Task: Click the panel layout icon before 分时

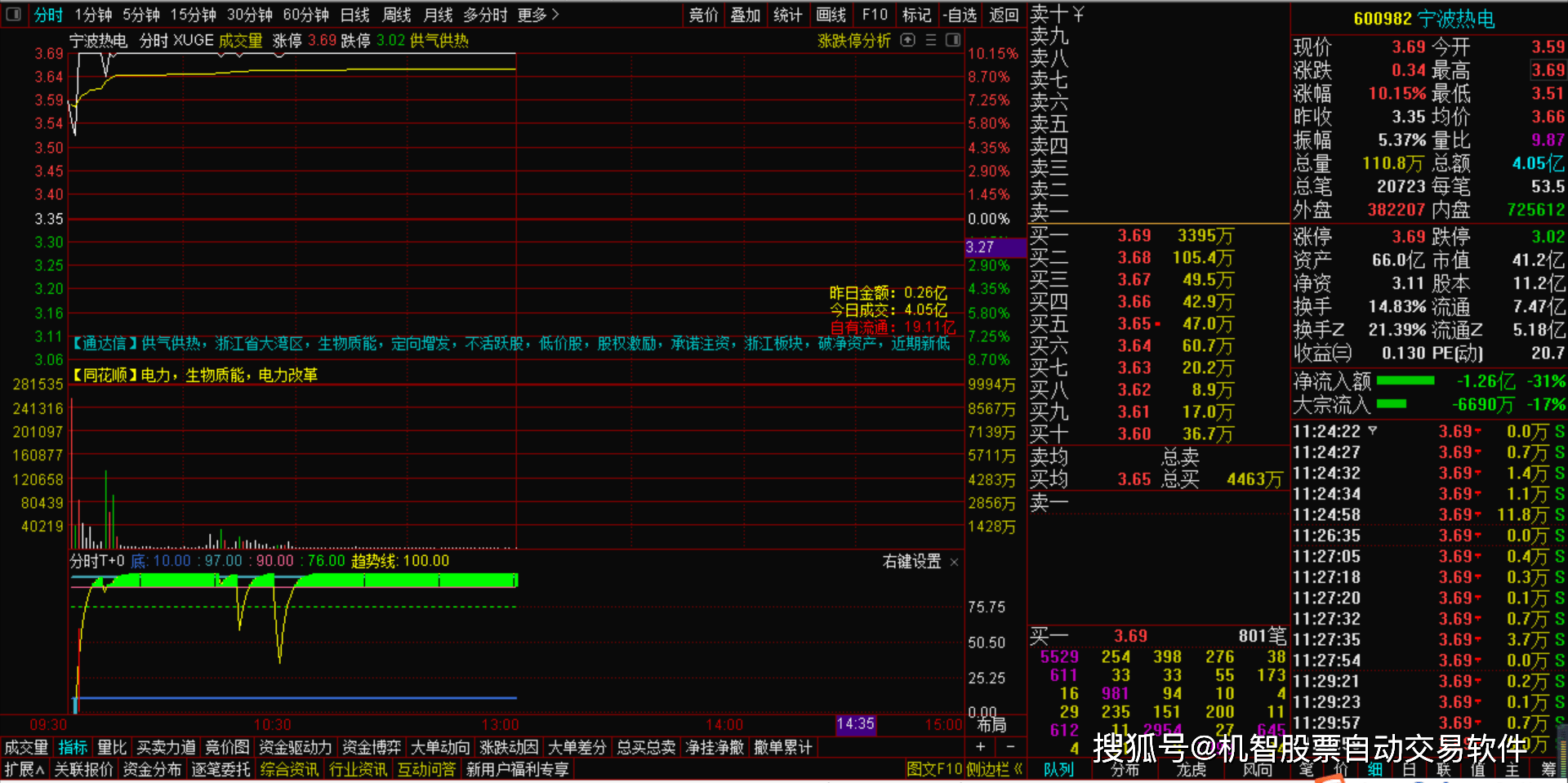Action: [x=13, y=15]
